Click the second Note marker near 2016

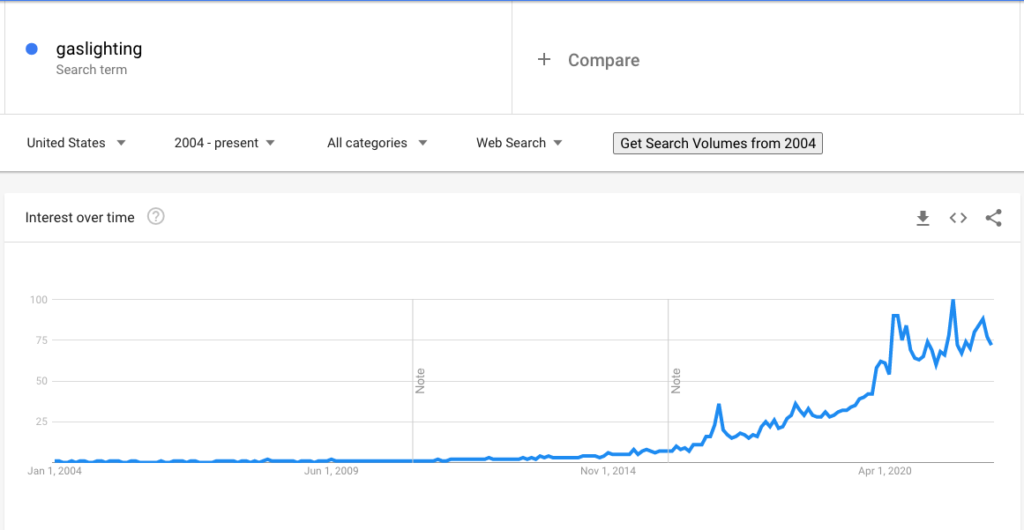[676, 381]
